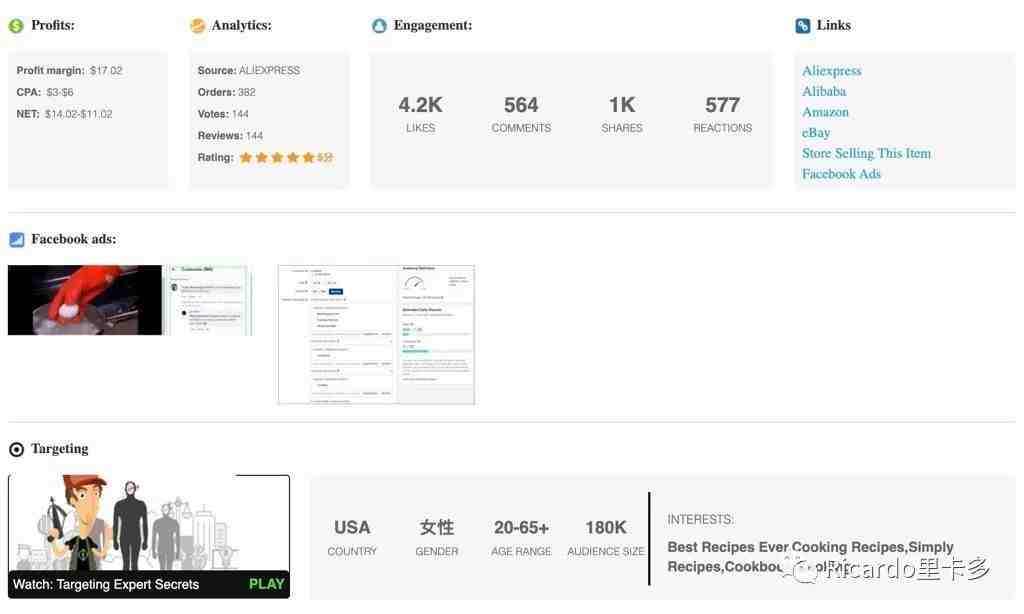The image size is (1024, 614).
Task: Open the Facebook Ads link
Action: click(x=841, y=174)
